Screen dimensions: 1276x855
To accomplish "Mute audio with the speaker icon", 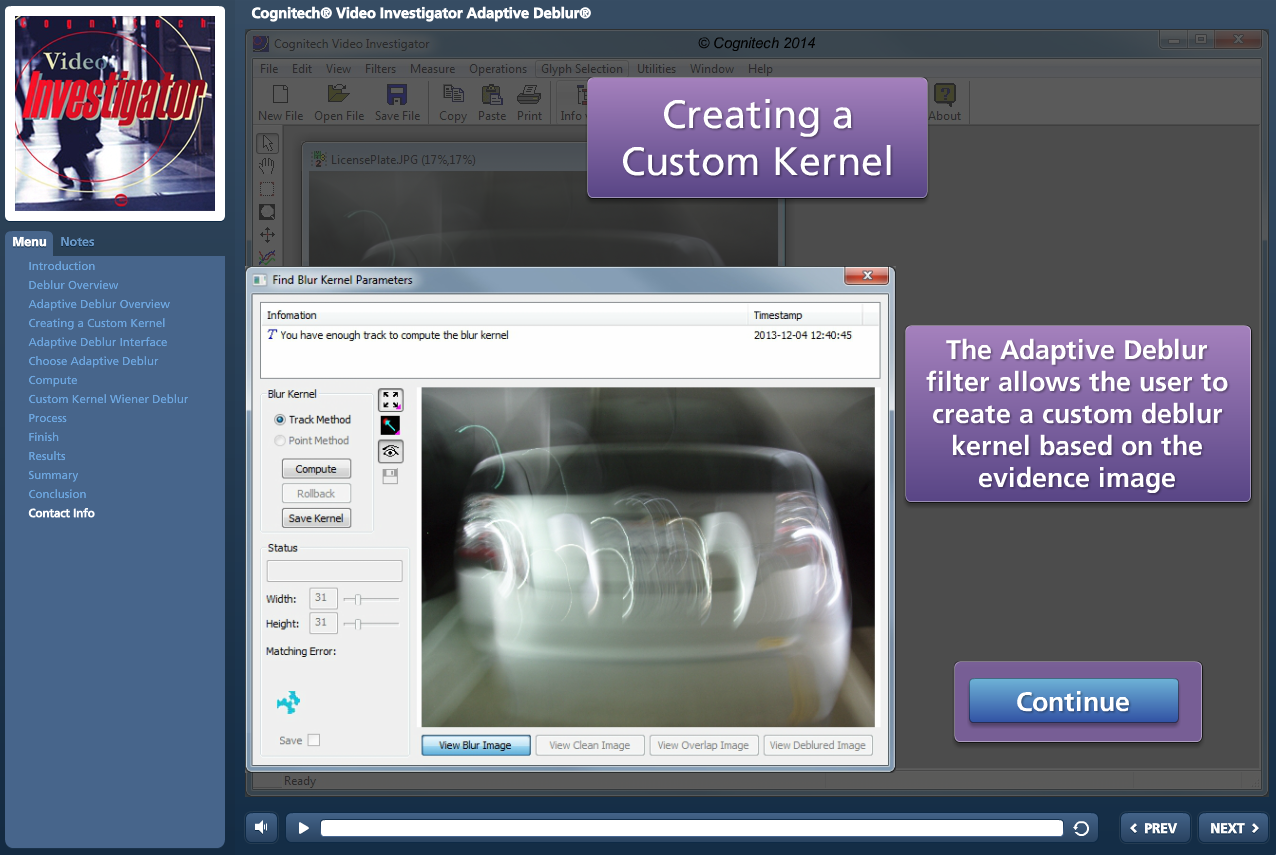I will pyautogui.click(x=261, y=827).
